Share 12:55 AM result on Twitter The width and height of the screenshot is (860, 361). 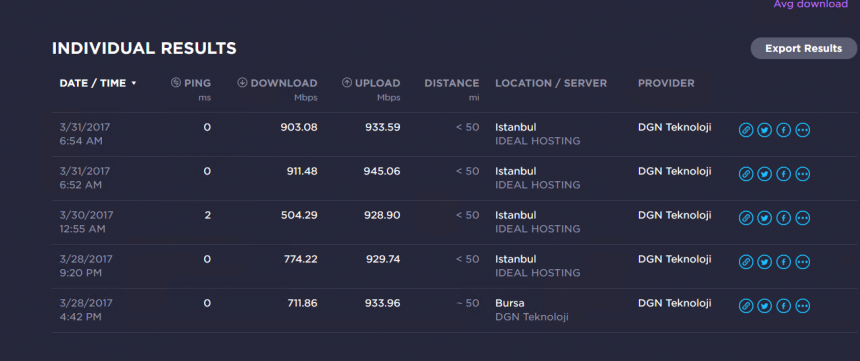click(x=765, y=218)
